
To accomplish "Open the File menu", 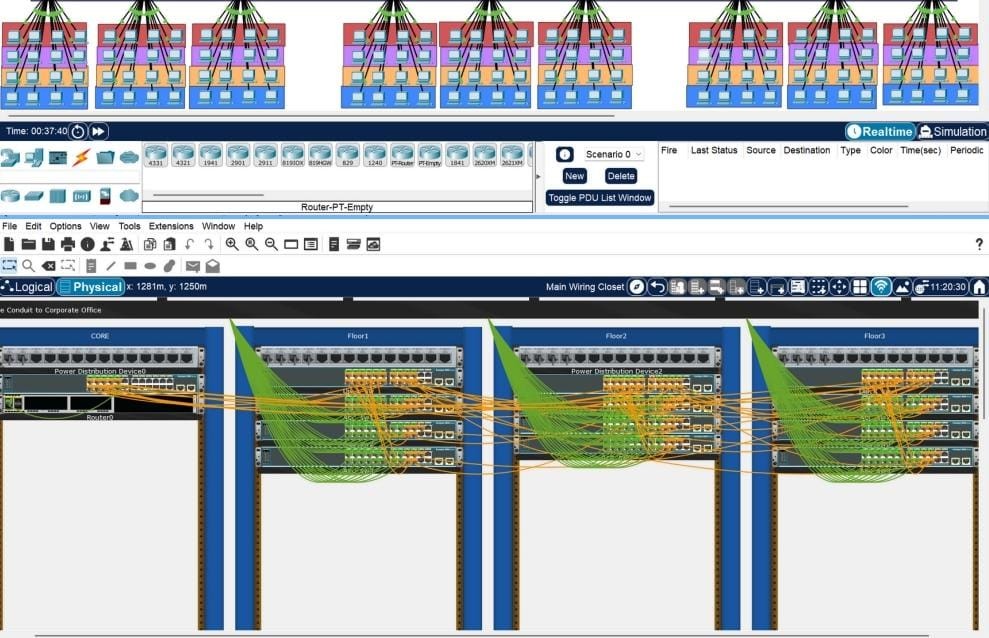I will point(9,226).
